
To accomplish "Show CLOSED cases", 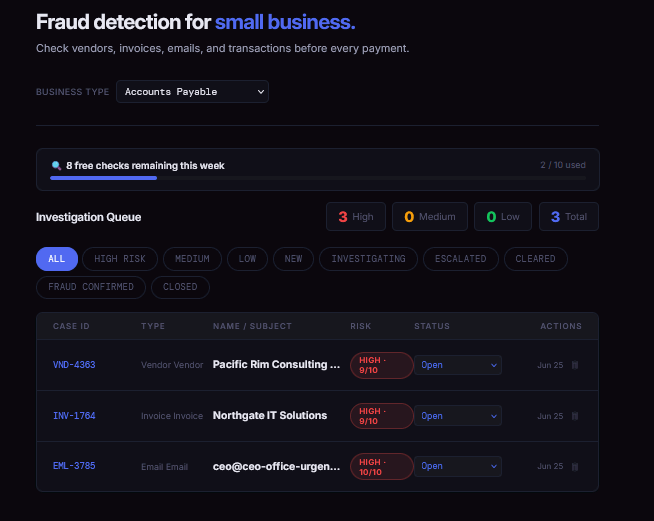I will coord(180,287).
